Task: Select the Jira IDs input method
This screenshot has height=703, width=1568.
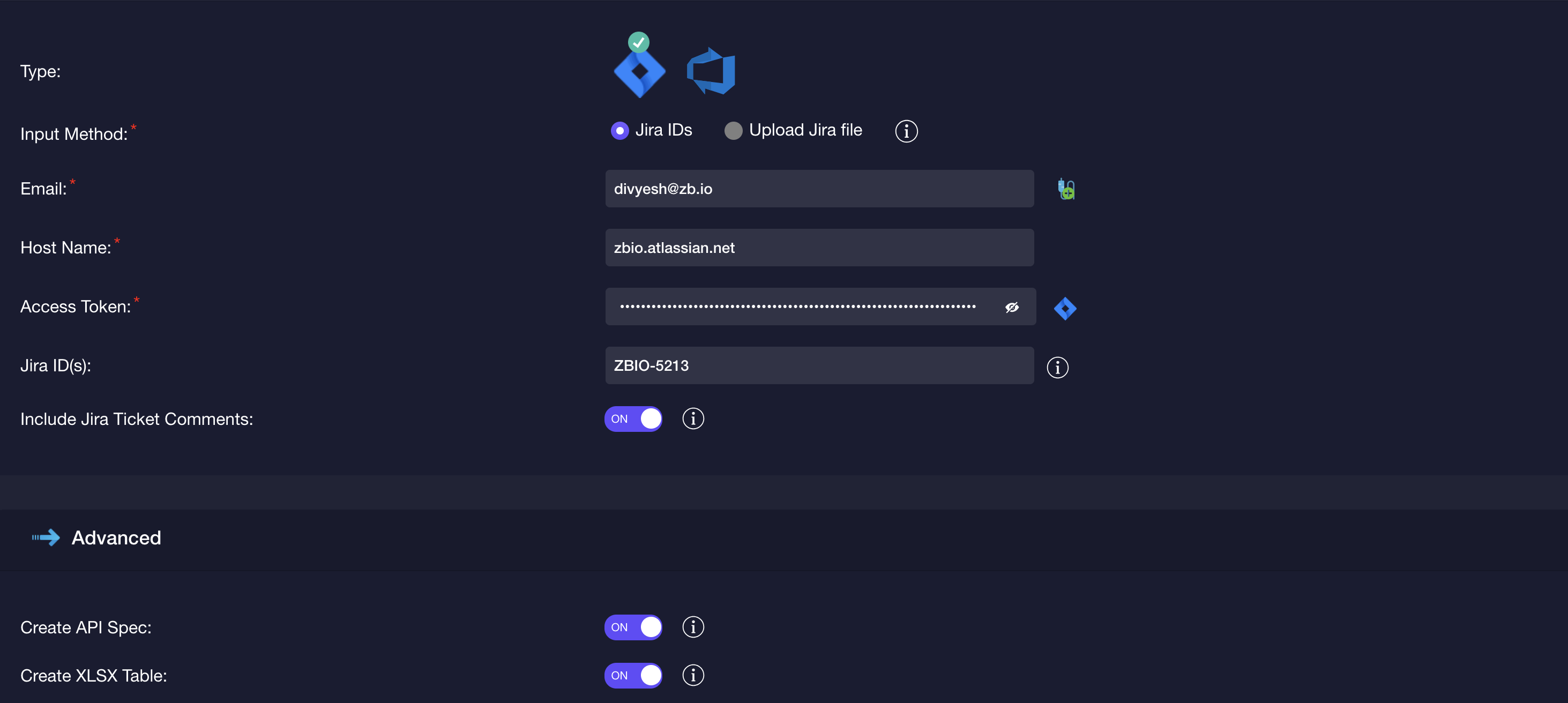Action: click(619, 130)
